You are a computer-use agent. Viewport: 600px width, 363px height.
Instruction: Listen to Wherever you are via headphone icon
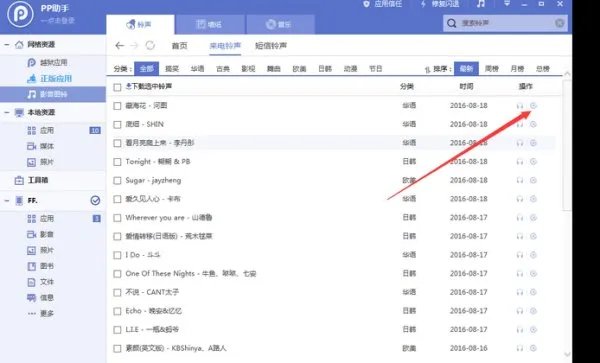tap(520, 218)
